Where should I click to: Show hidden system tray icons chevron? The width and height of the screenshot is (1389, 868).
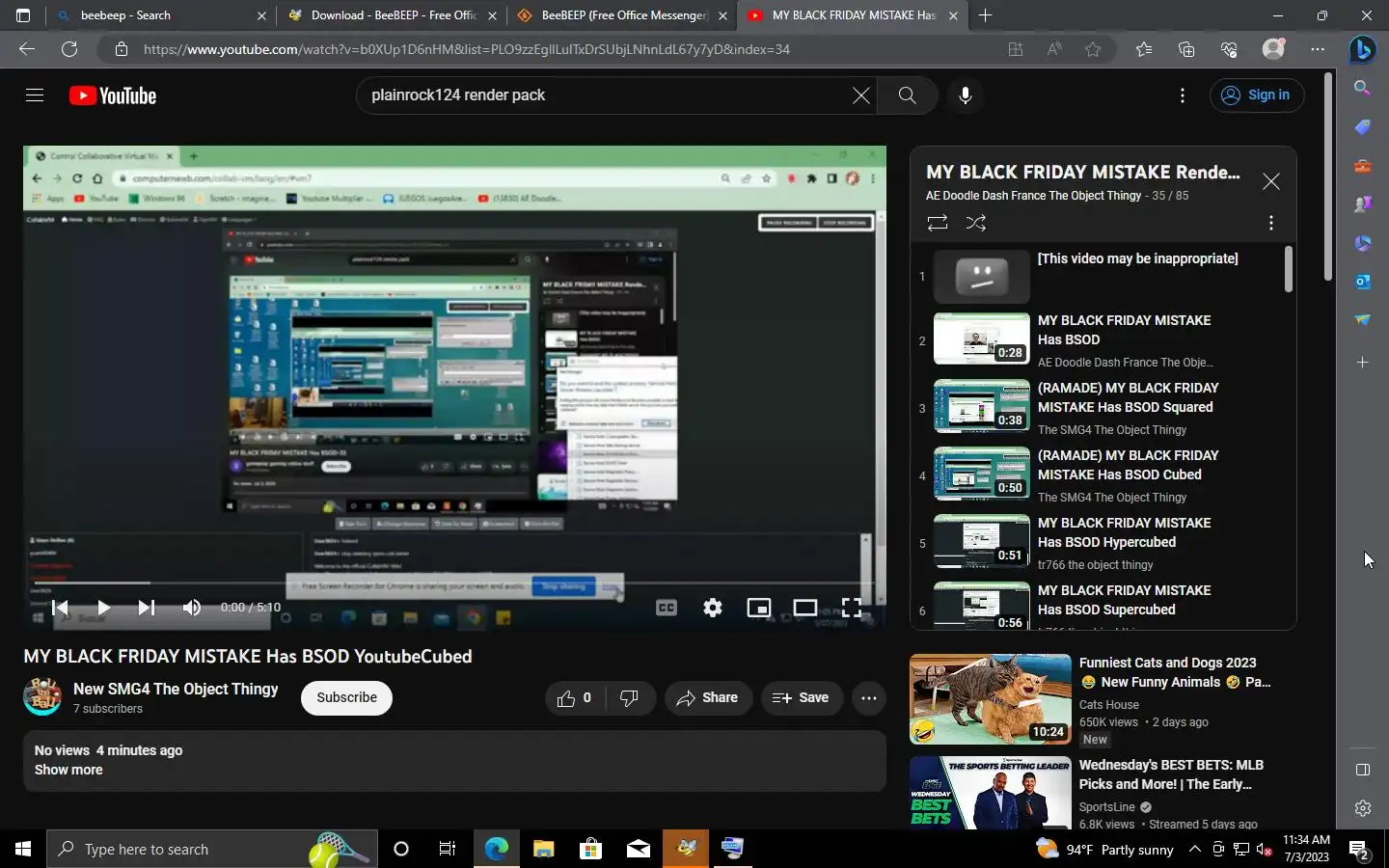pos(1194,849)
